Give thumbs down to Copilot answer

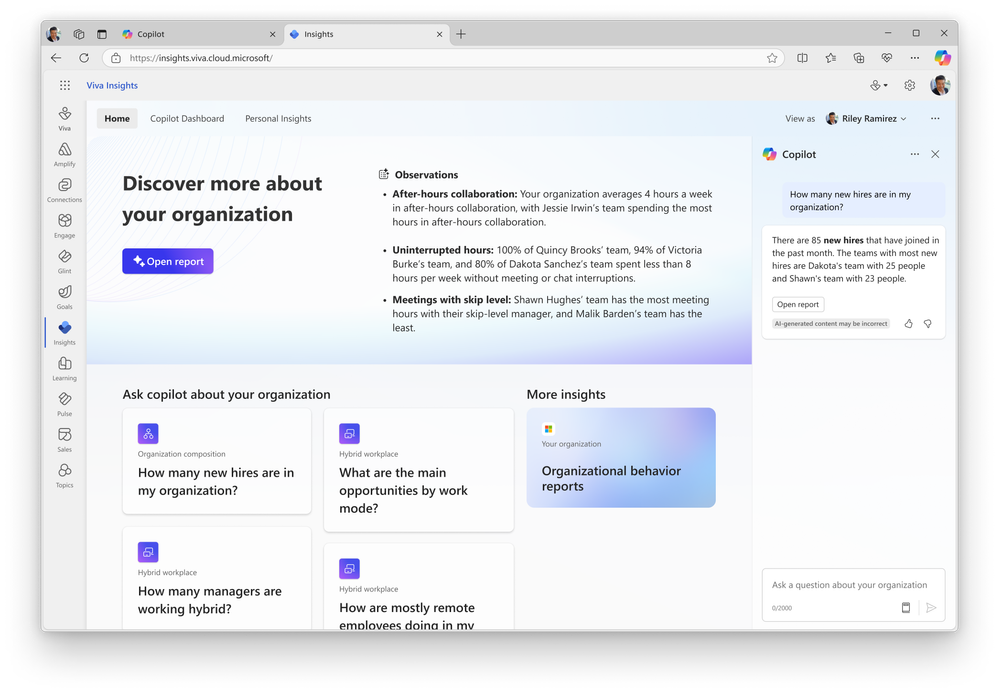(928, 324)
